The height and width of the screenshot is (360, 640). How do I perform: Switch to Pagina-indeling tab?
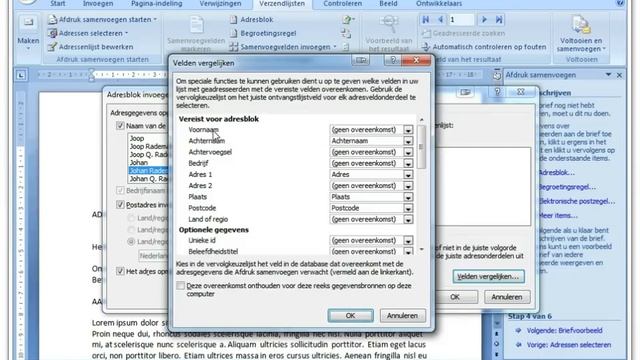click(156, 4)
